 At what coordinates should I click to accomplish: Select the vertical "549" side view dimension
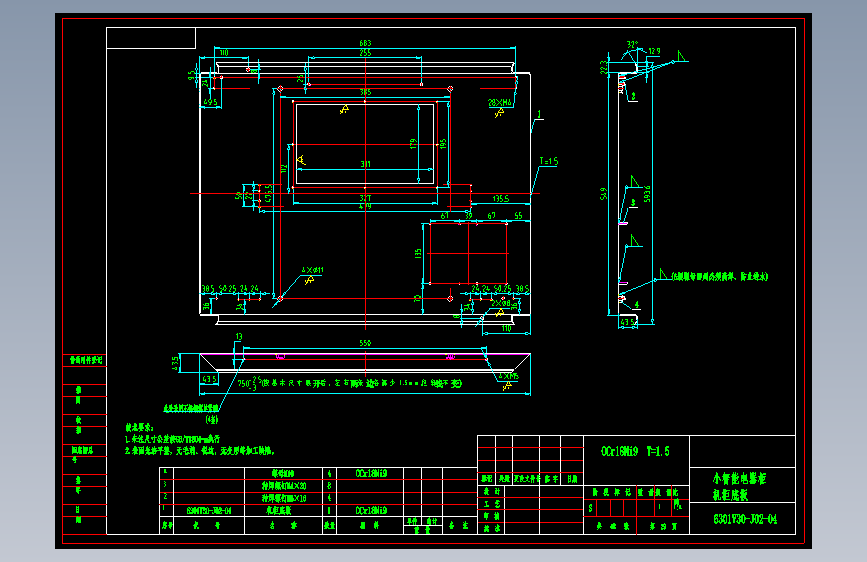tap(603, 194)
